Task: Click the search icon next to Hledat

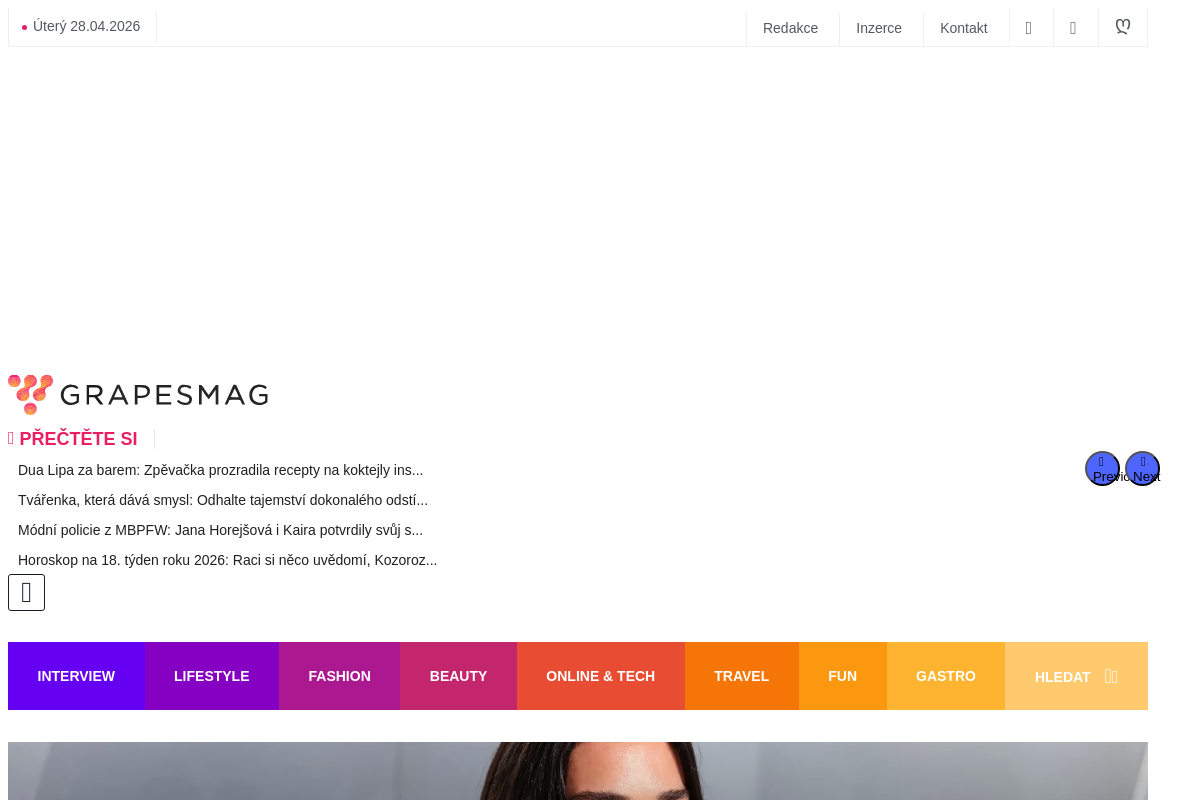Action: [x=1111, y=677]
